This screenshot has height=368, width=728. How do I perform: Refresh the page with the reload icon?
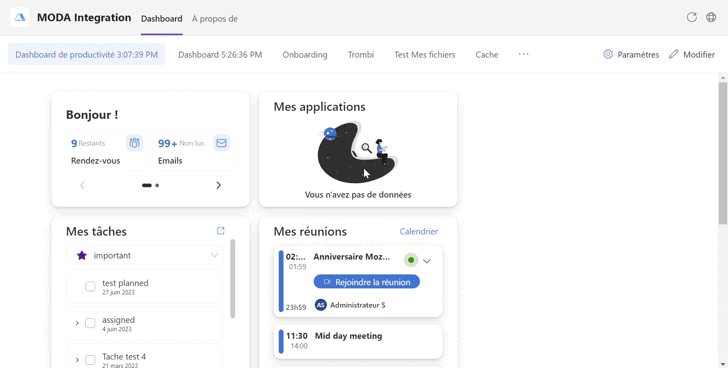point(691,18)
